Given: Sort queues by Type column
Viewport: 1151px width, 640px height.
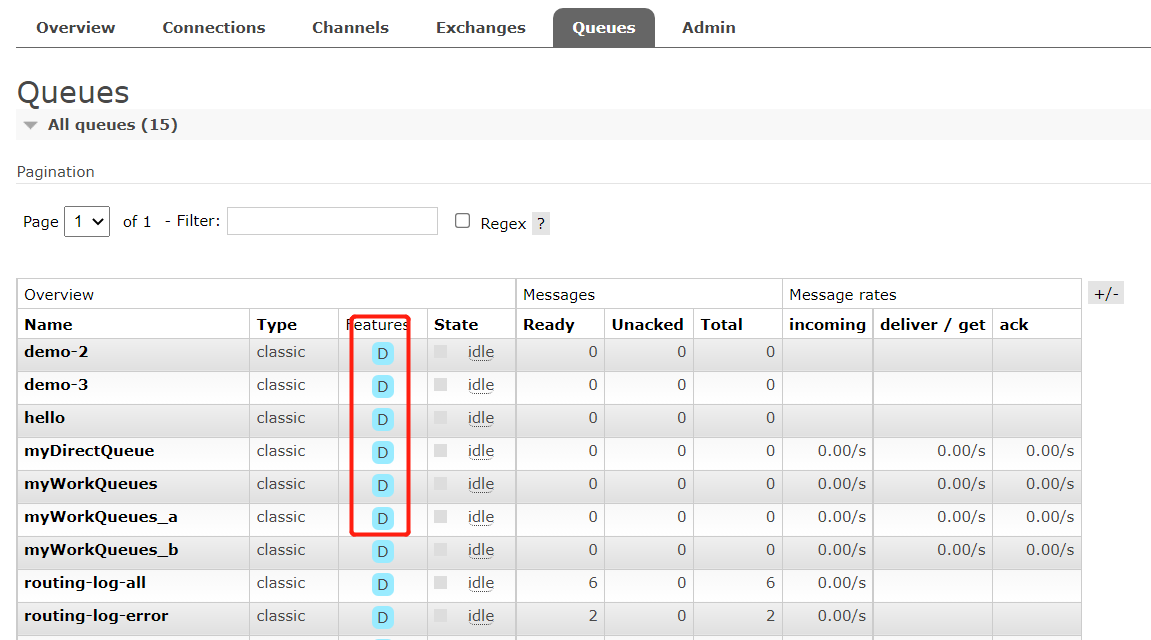Looking at the screenshot, I should (x=277, y=324).
